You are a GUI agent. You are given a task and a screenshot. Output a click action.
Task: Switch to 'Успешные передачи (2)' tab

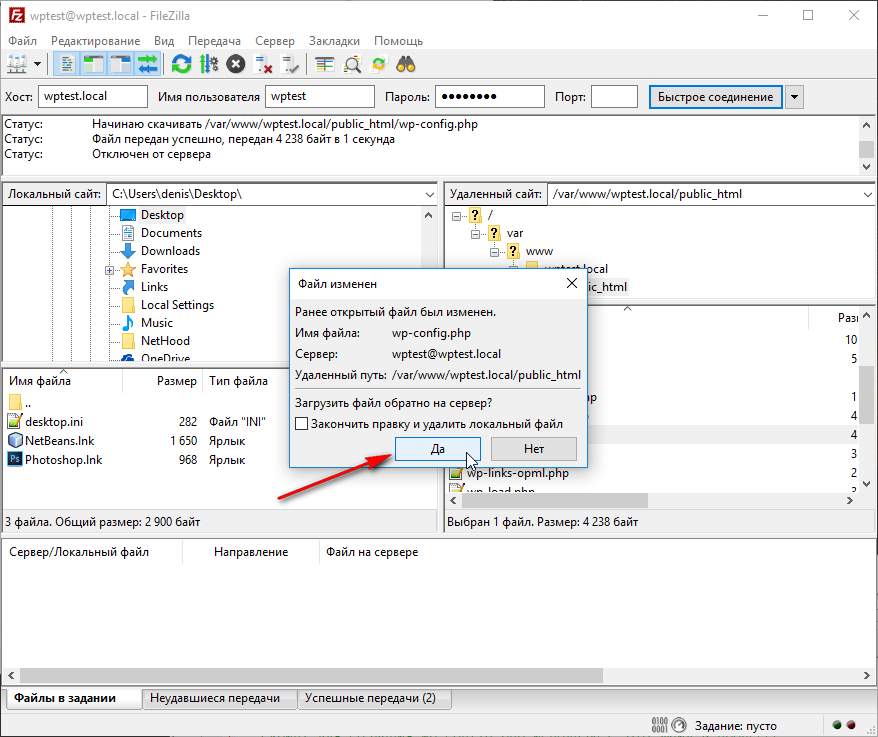pos(369,698)
